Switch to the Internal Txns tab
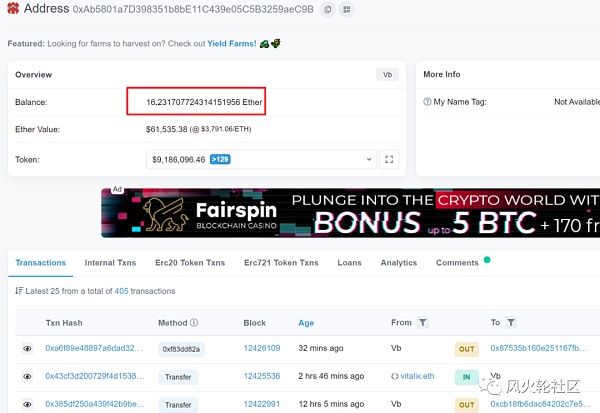Viewport: 600px width, 413px height. pos(113,263)
